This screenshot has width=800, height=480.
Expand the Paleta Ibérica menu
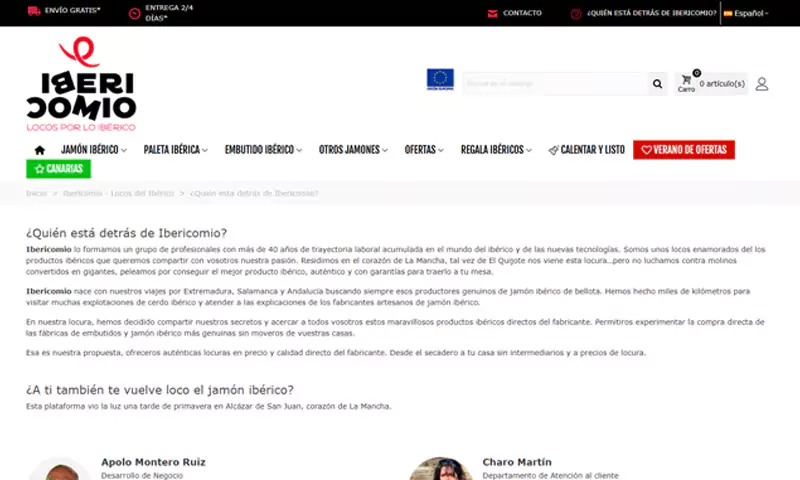176,150
